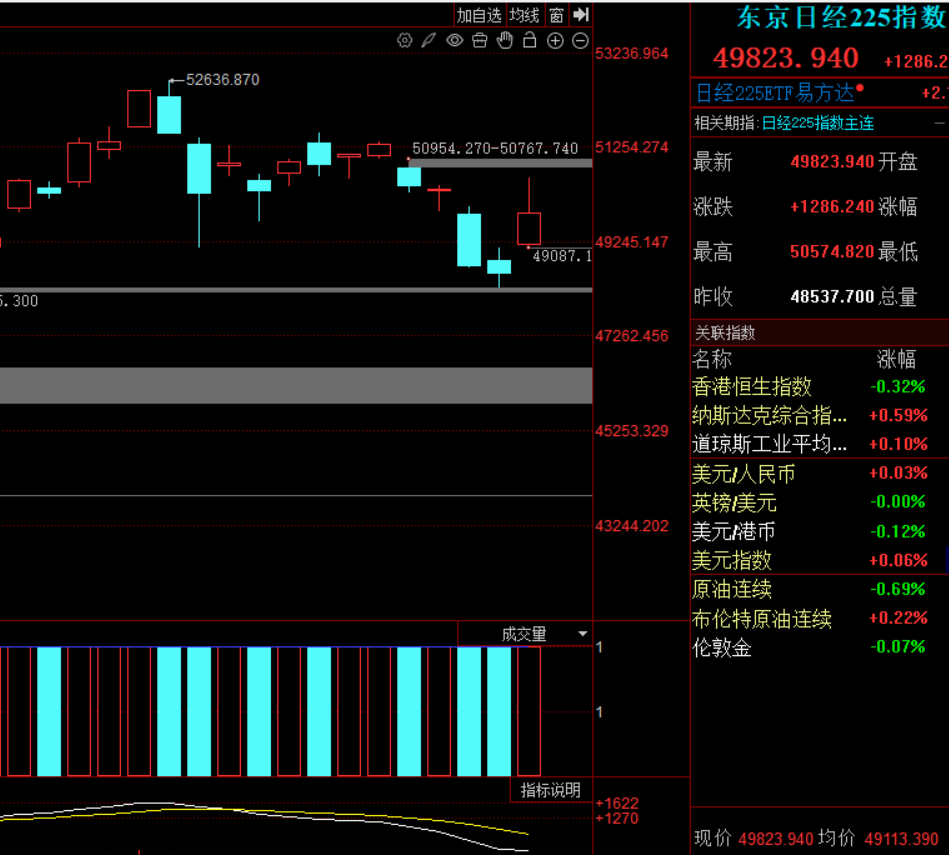Toggle the chart lock icon

pos(530,41)
